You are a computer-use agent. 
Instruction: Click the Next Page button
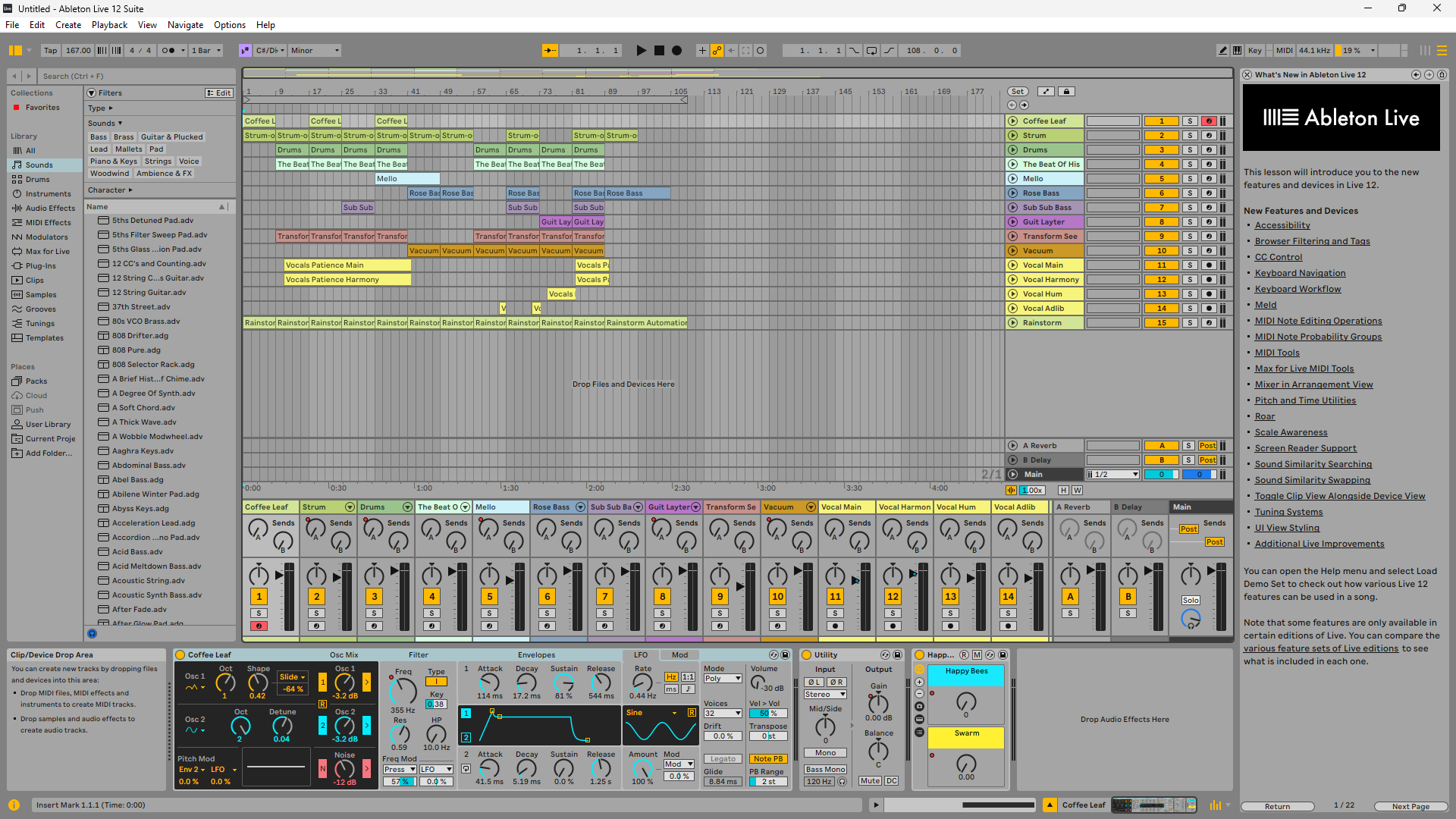tap(1410, 806)
